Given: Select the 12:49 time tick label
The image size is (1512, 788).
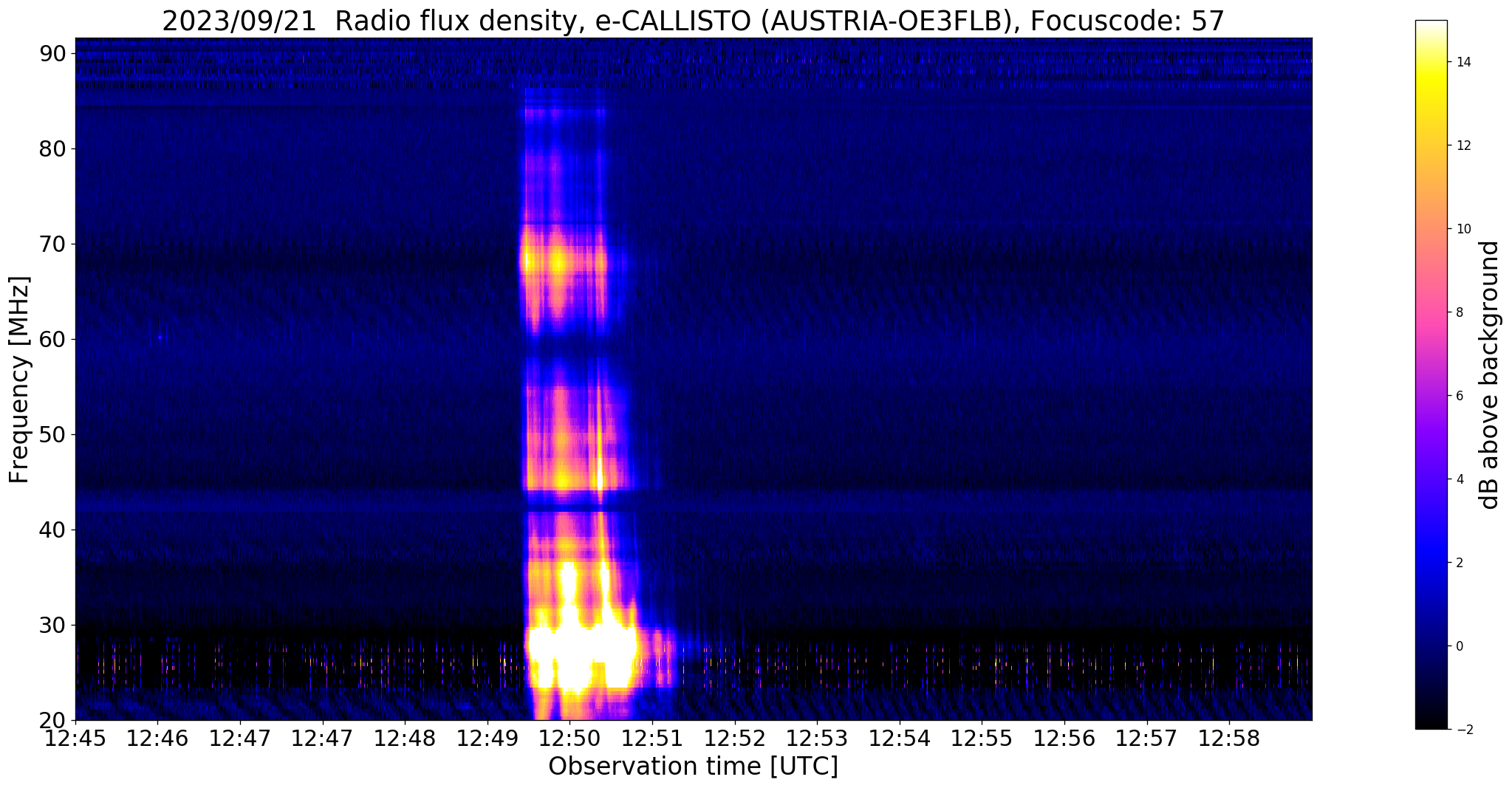Looking at the screenshot, I should [488, 739].
